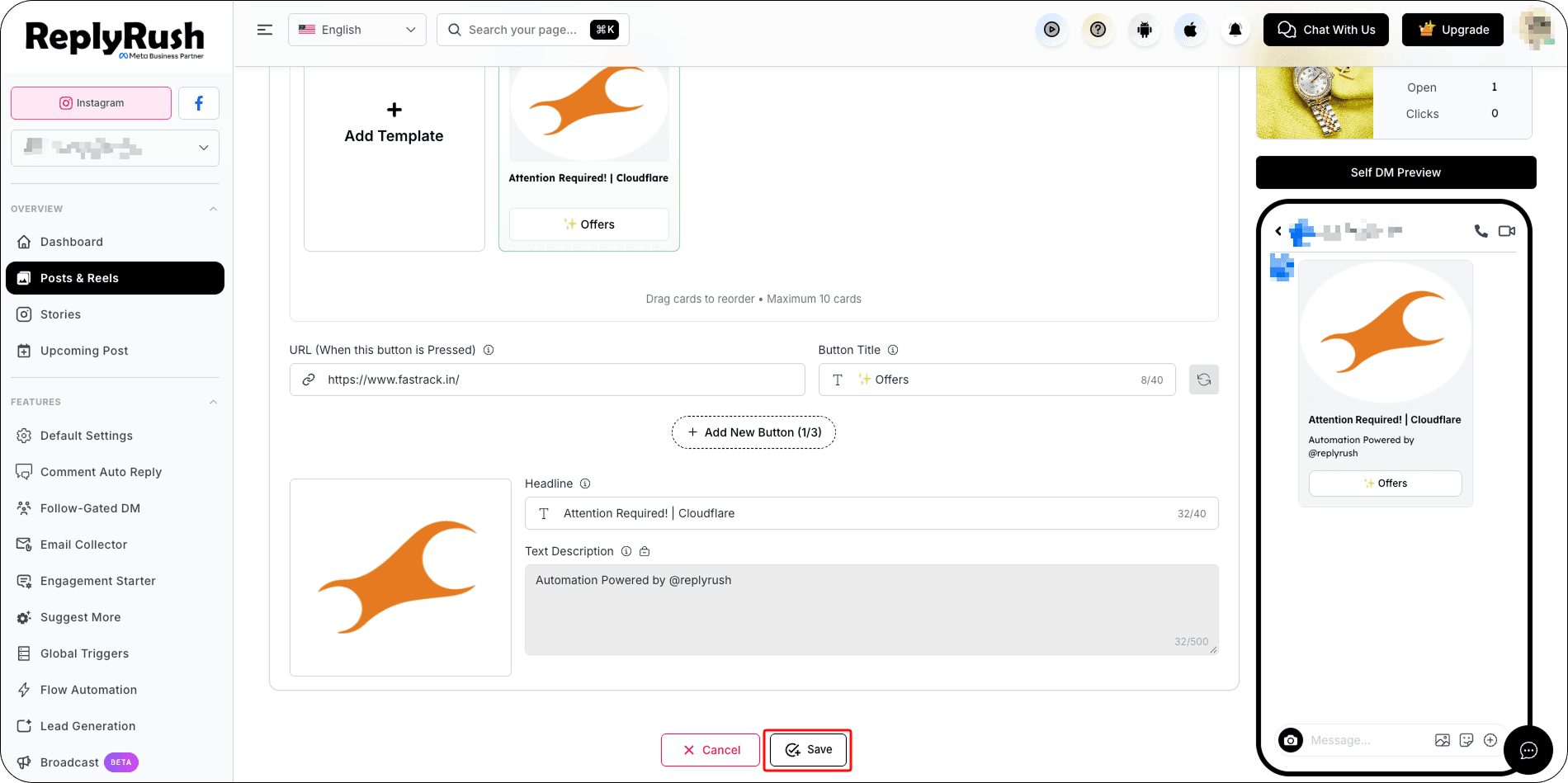1568x783 pixels.
Task: Click the video call icon in preview
Action: click(x=1507, y=231)
